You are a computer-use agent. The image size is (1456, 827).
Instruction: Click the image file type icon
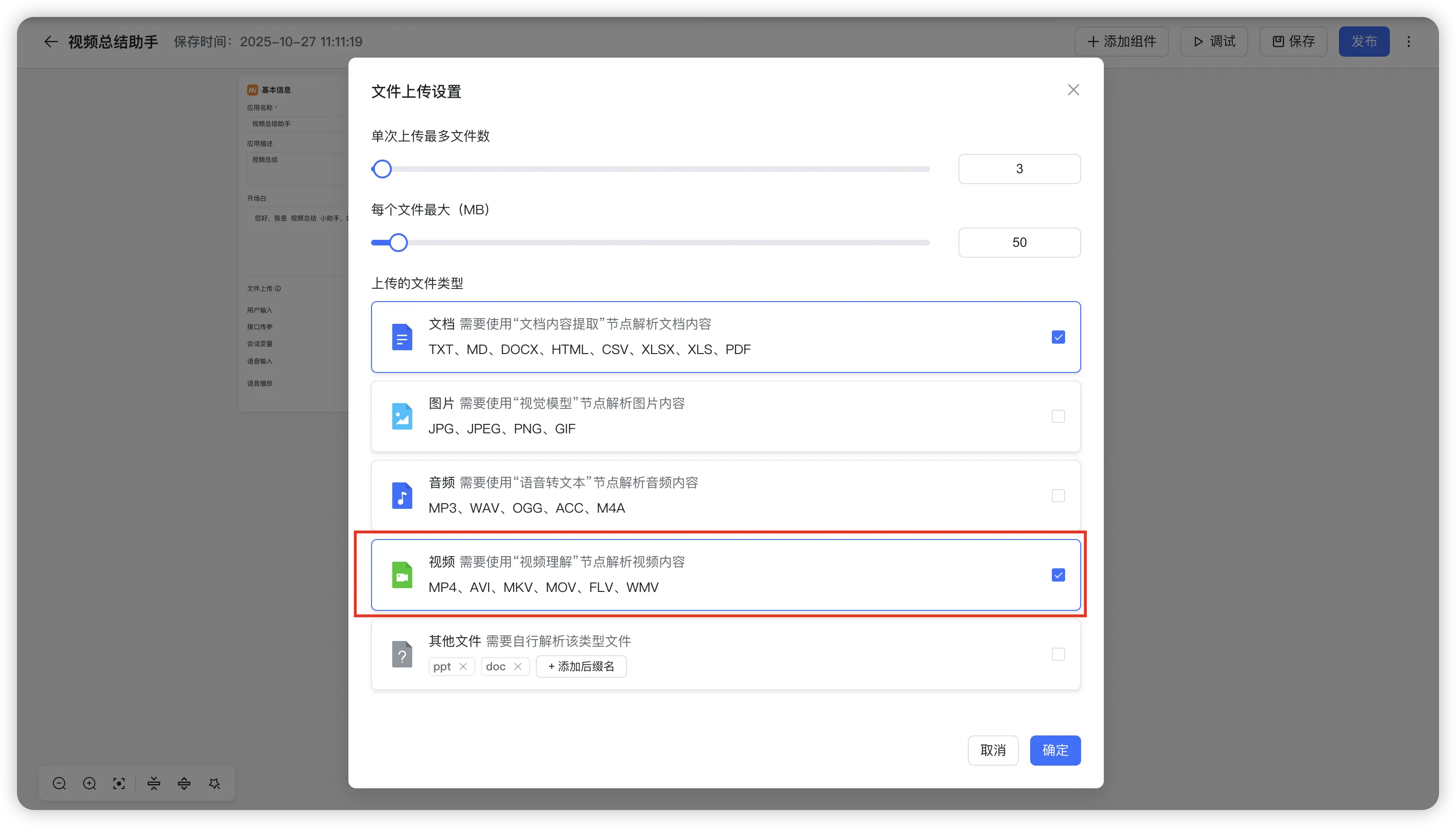coord(402,416)
